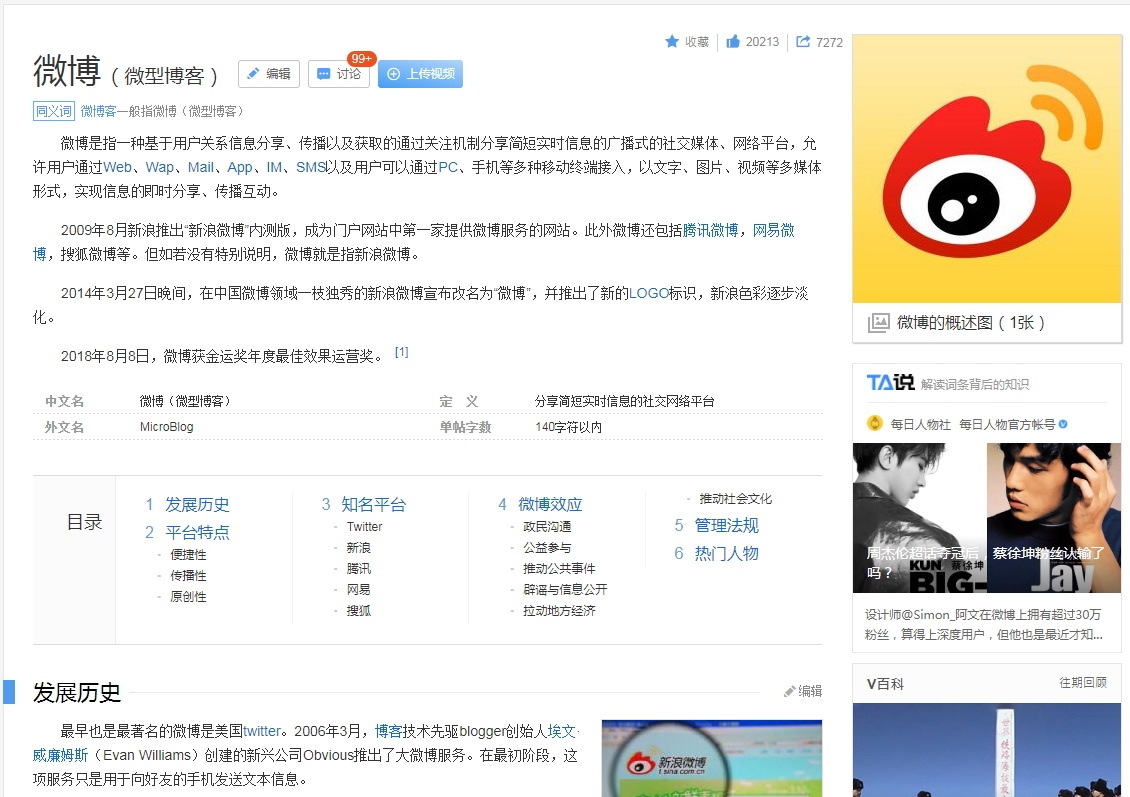Viewport: 1130px width, 797px height.
Task: Open the V百科 featured image
Action: click(x=987, y=749)
